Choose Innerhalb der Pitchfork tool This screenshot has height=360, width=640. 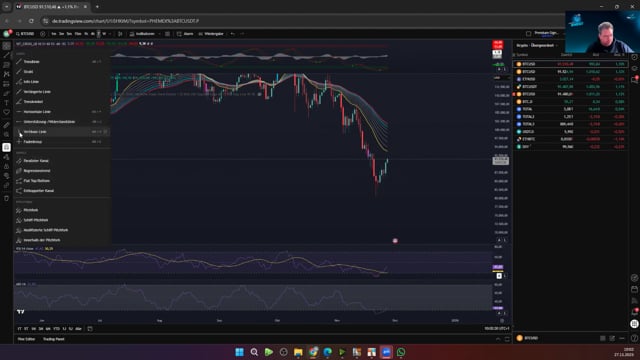coord(62,240)
